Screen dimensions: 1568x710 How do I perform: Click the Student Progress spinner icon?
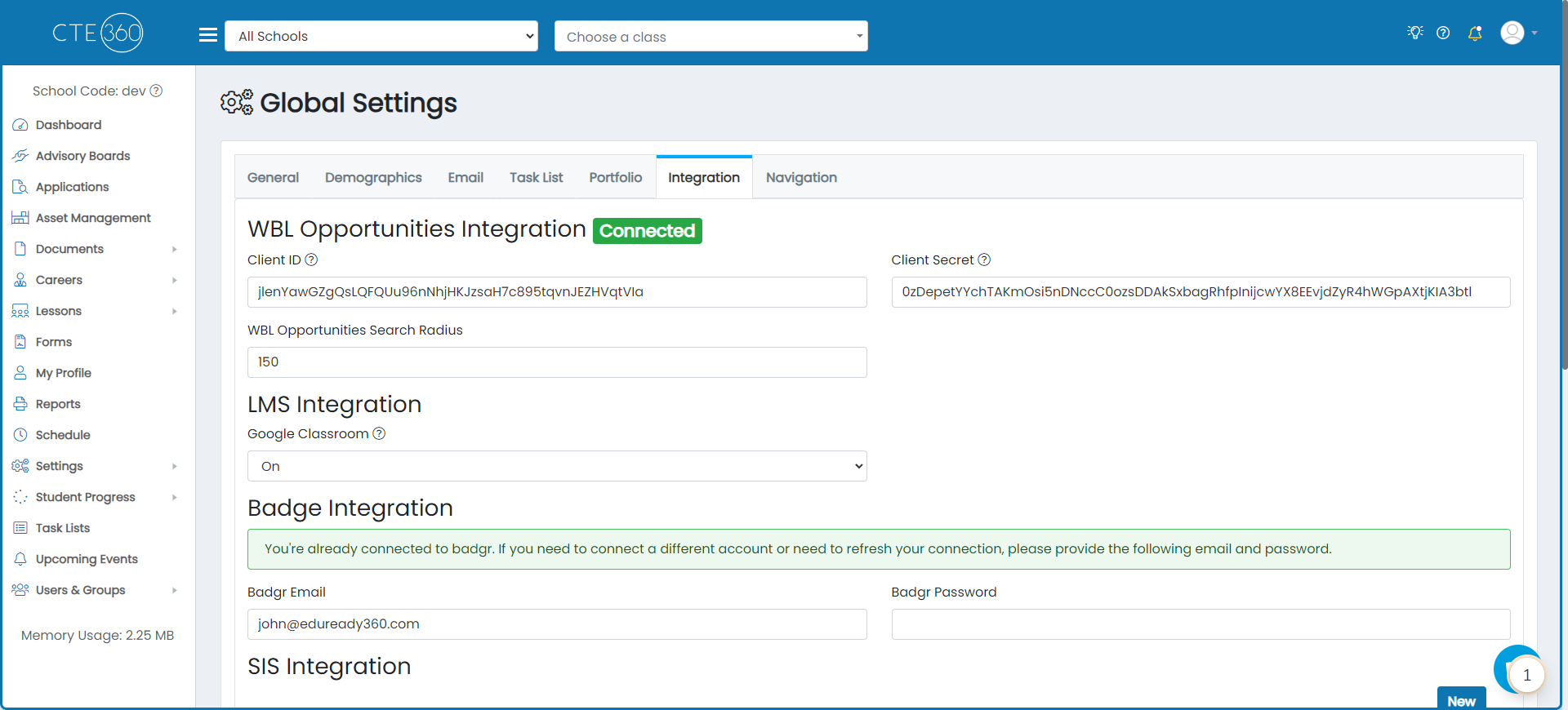click(20, 497)
